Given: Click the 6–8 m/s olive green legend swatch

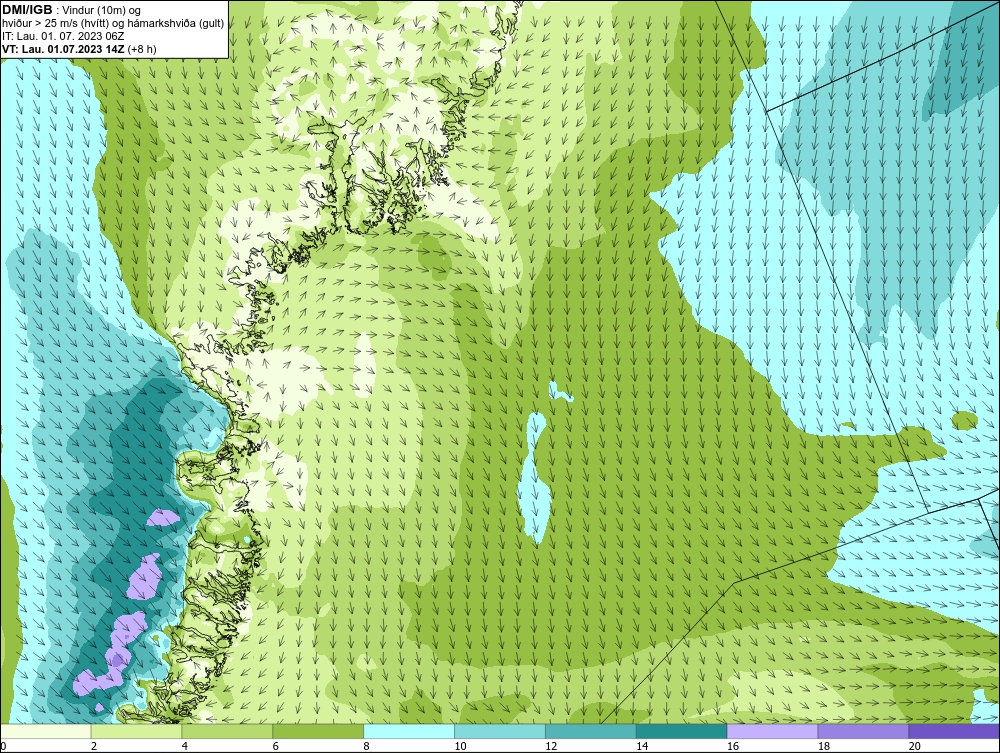Looking at the screenshot, I should click(x=318, y=731).
